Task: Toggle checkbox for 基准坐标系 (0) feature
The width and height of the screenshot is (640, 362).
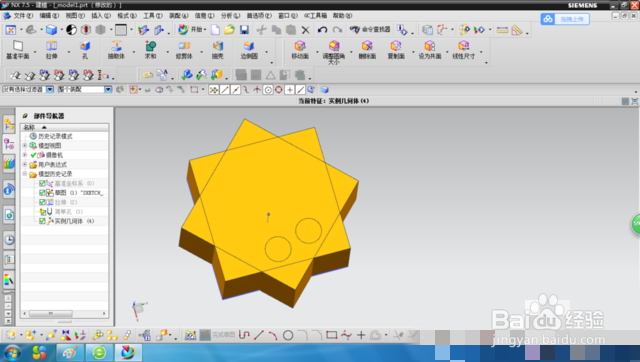Action: pyautogui.click(x=42, y=184)
